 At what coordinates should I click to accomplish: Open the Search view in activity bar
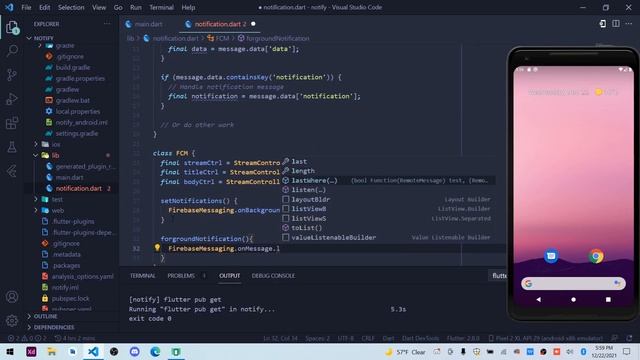point(12,51)
